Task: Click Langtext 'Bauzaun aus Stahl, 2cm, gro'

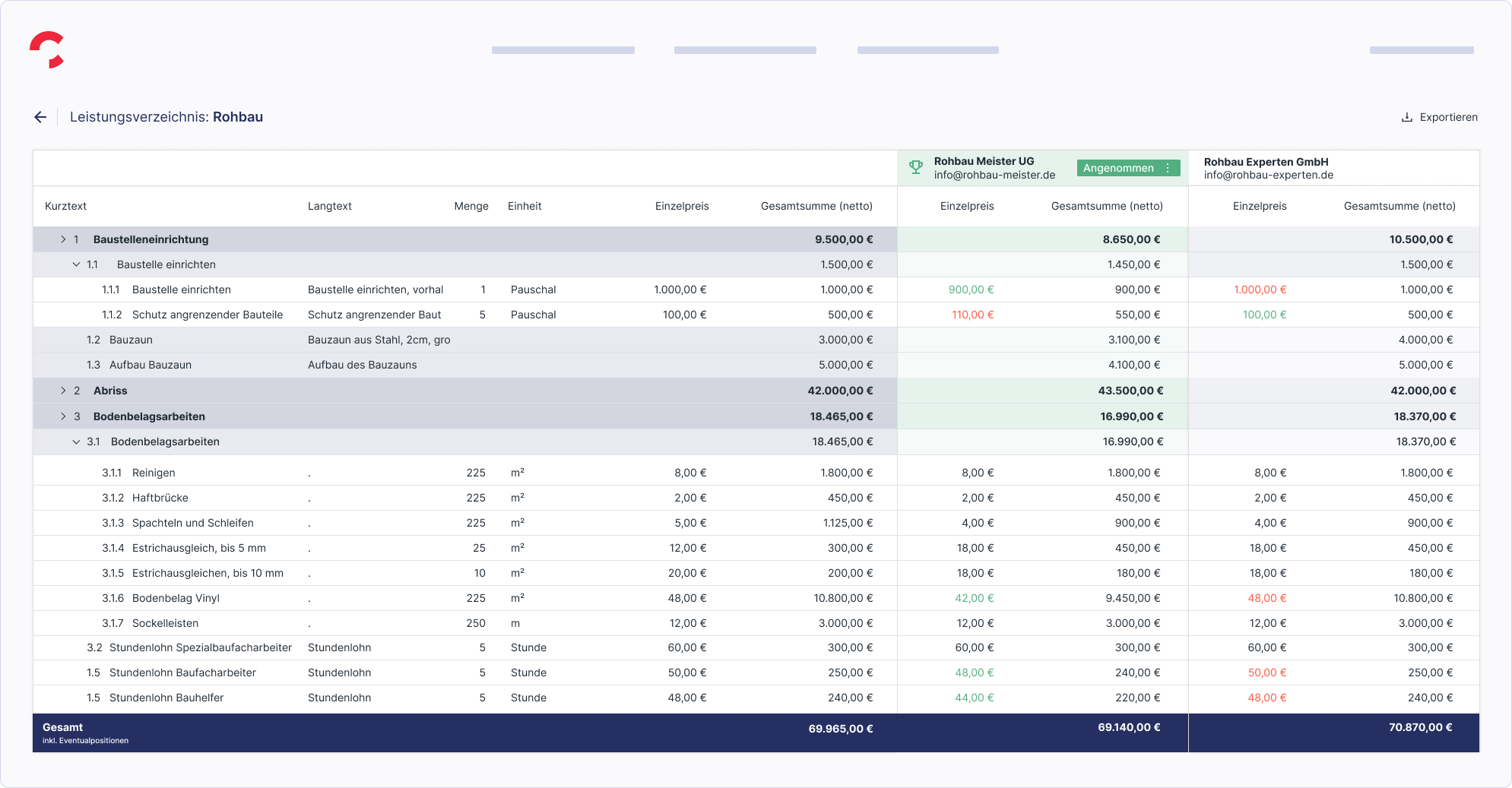Action: pos(379,340)
